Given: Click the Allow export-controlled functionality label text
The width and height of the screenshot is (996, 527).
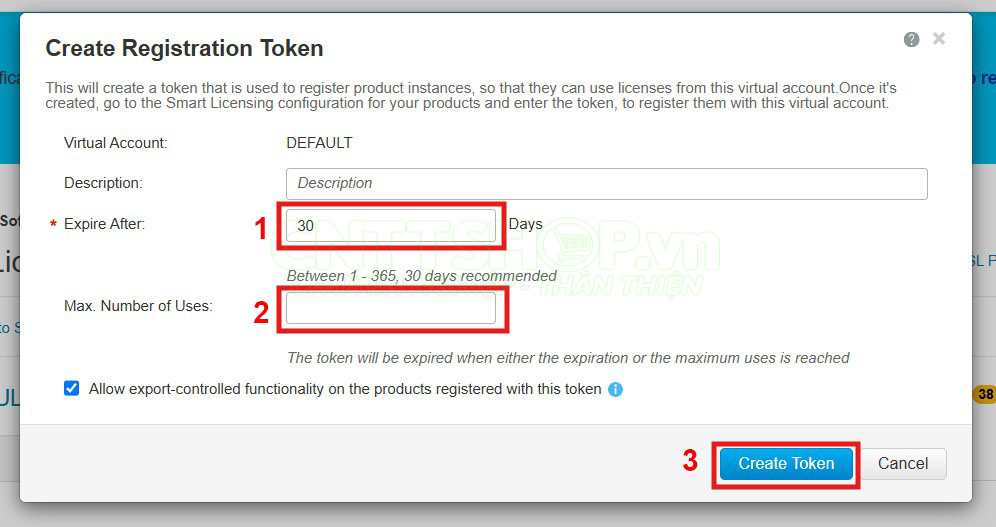Looking at the screenshot, I should (345, 389).
